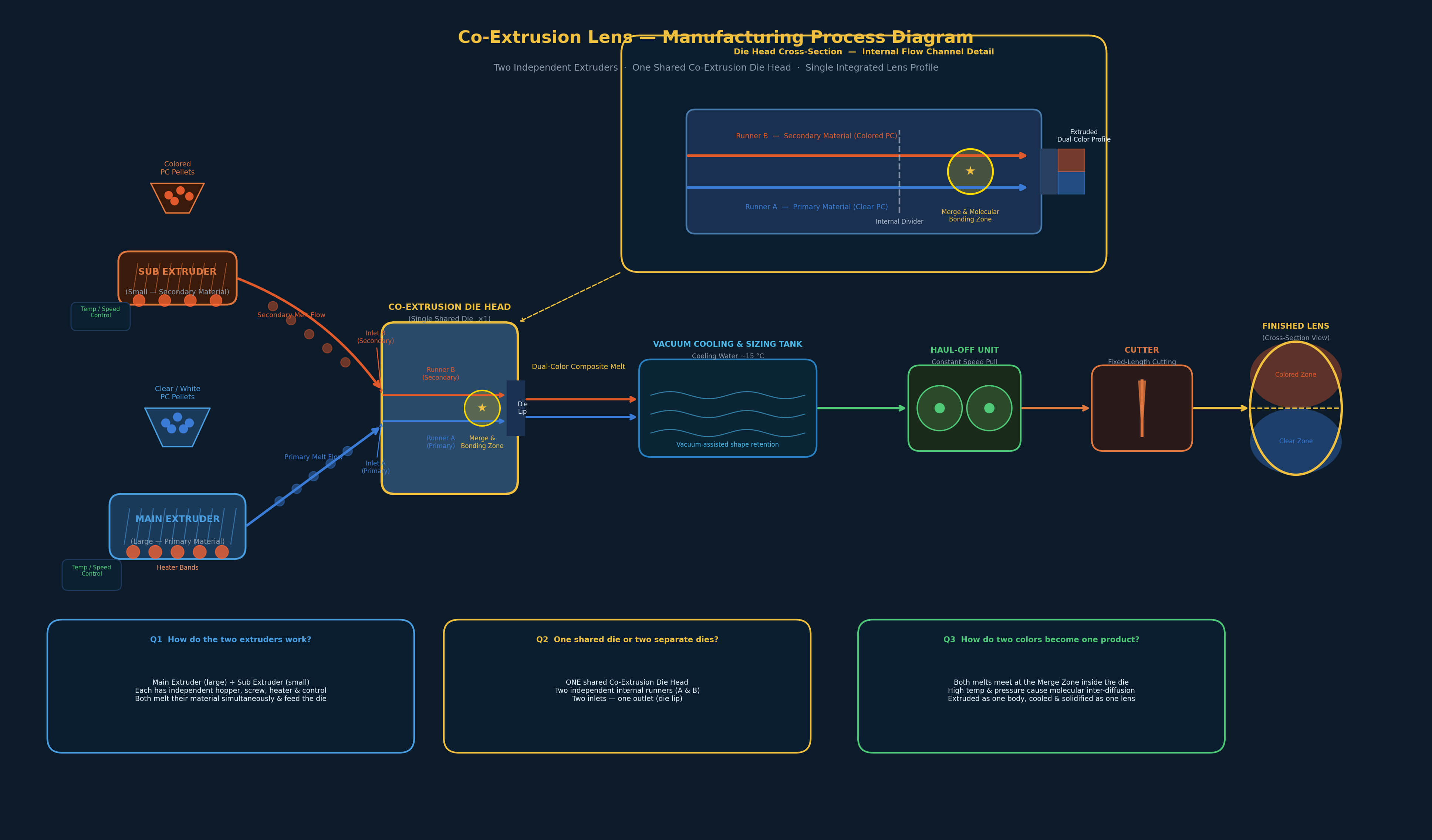The width and height of the screenshot is (1432, 840).
Task: Open the Q1 How do the two extruders work card
Action: click(x=231, y=686)
